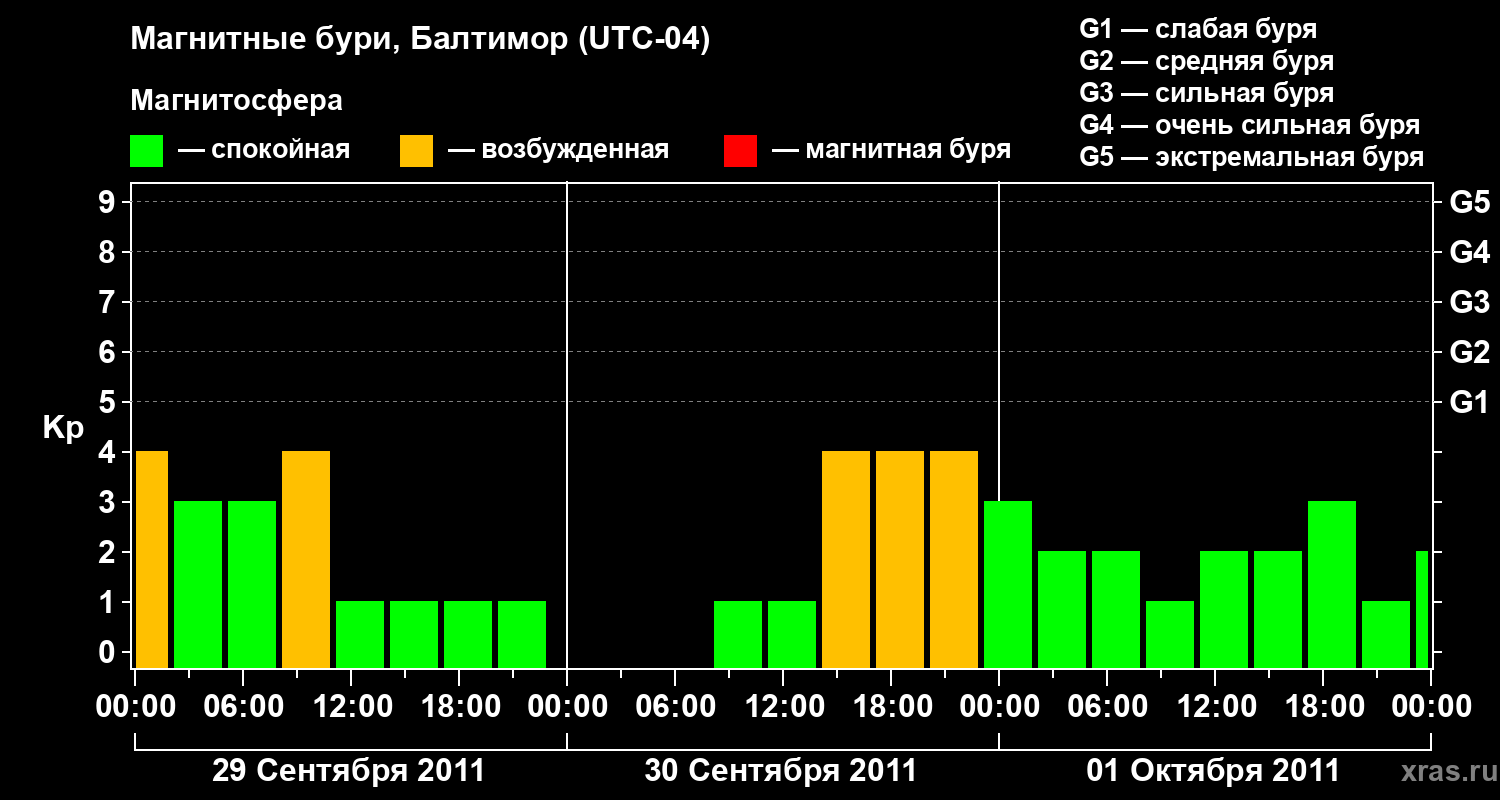This screenshot has height=800, width=1500.
Task: Click the orange 'возбужденная' legend swatch
Action: (416, 151)
